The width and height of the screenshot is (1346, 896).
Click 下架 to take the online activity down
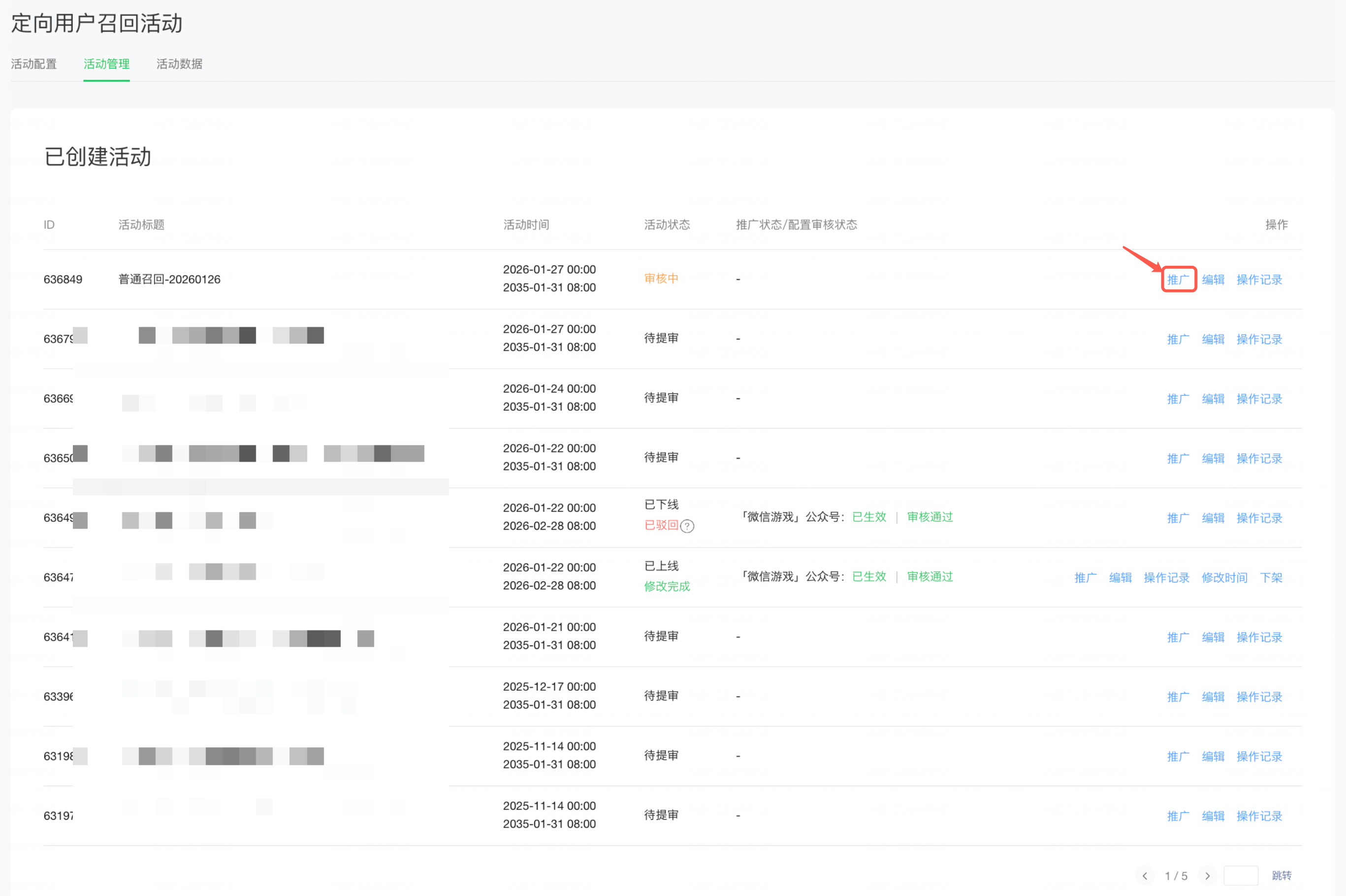[1271, 577]
